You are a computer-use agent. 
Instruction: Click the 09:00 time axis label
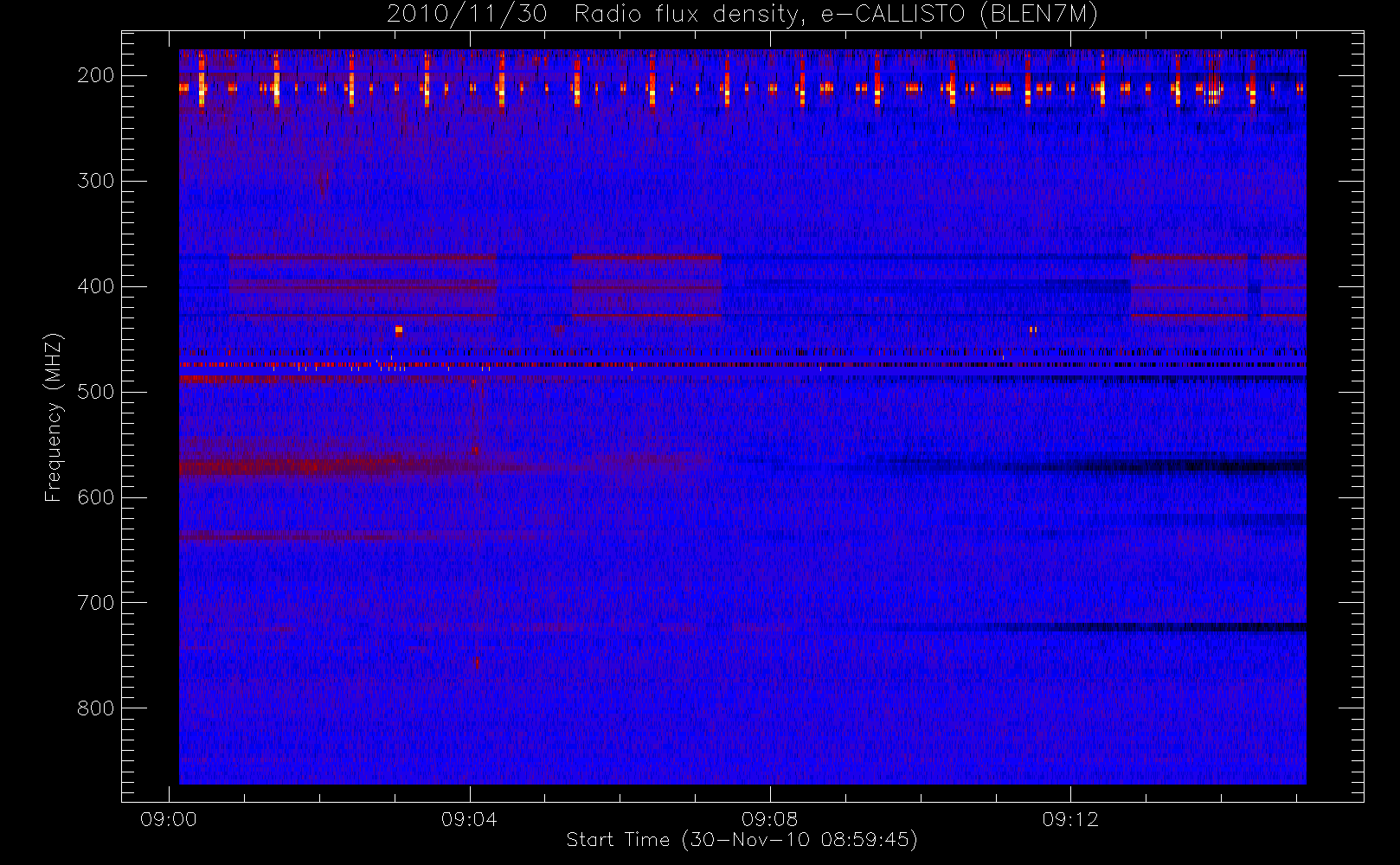[x=169, y=819]
